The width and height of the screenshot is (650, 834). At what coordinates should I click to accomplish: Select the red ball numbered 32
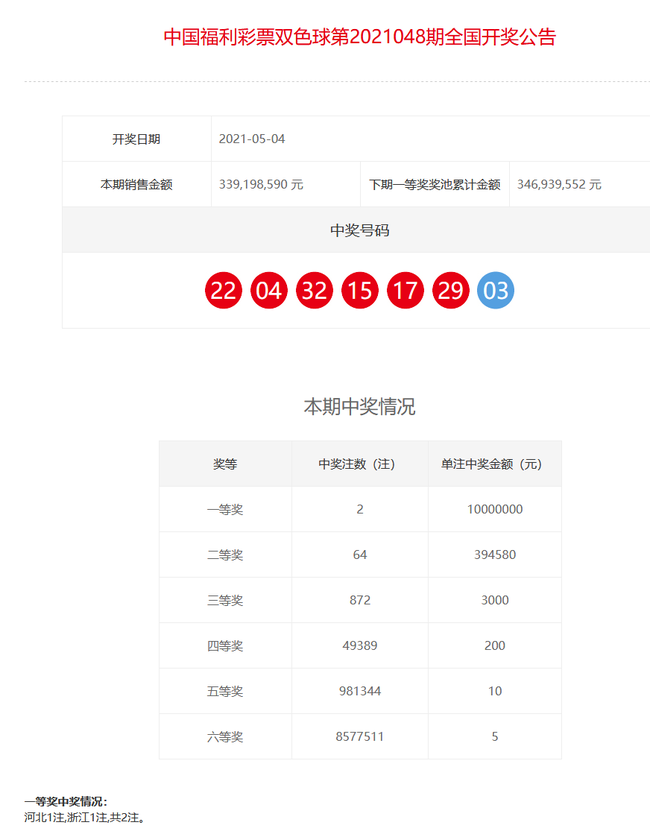(x=314, y=291)
